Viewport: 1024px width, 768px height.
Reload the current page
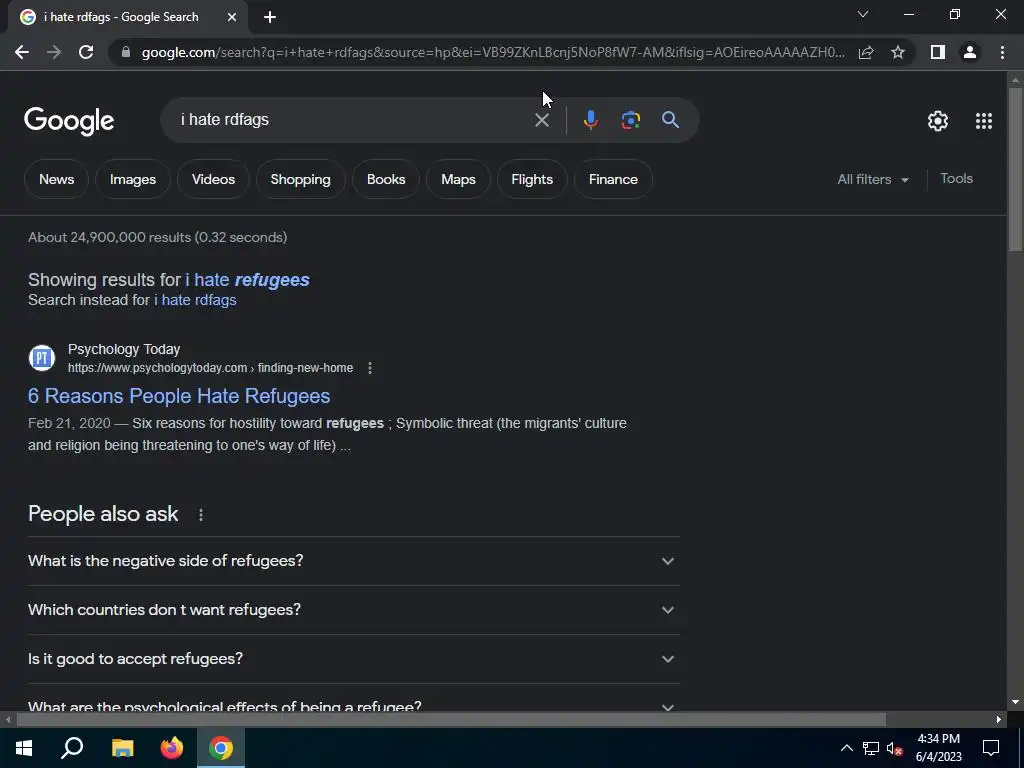(x=86, y=52)
